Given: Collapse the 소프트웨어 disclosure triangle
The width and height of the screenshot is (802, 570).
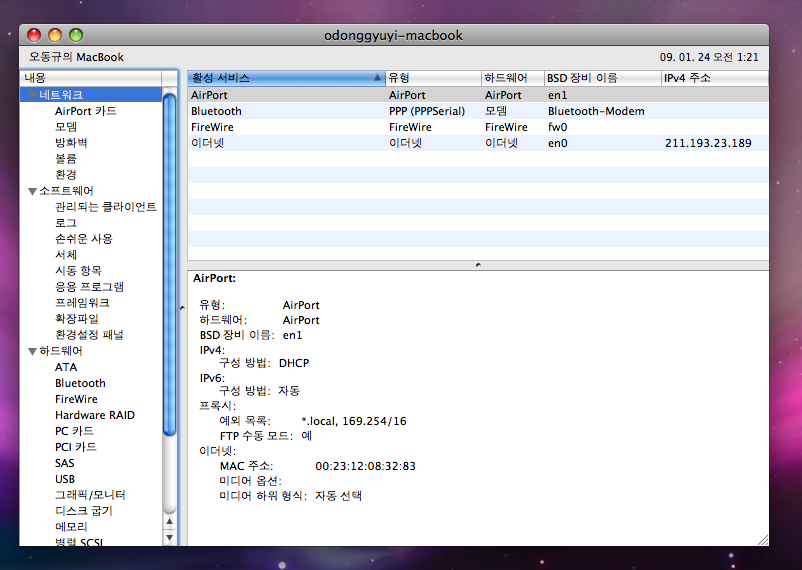Looking at the screenshot, I should (x=32, y=191).
